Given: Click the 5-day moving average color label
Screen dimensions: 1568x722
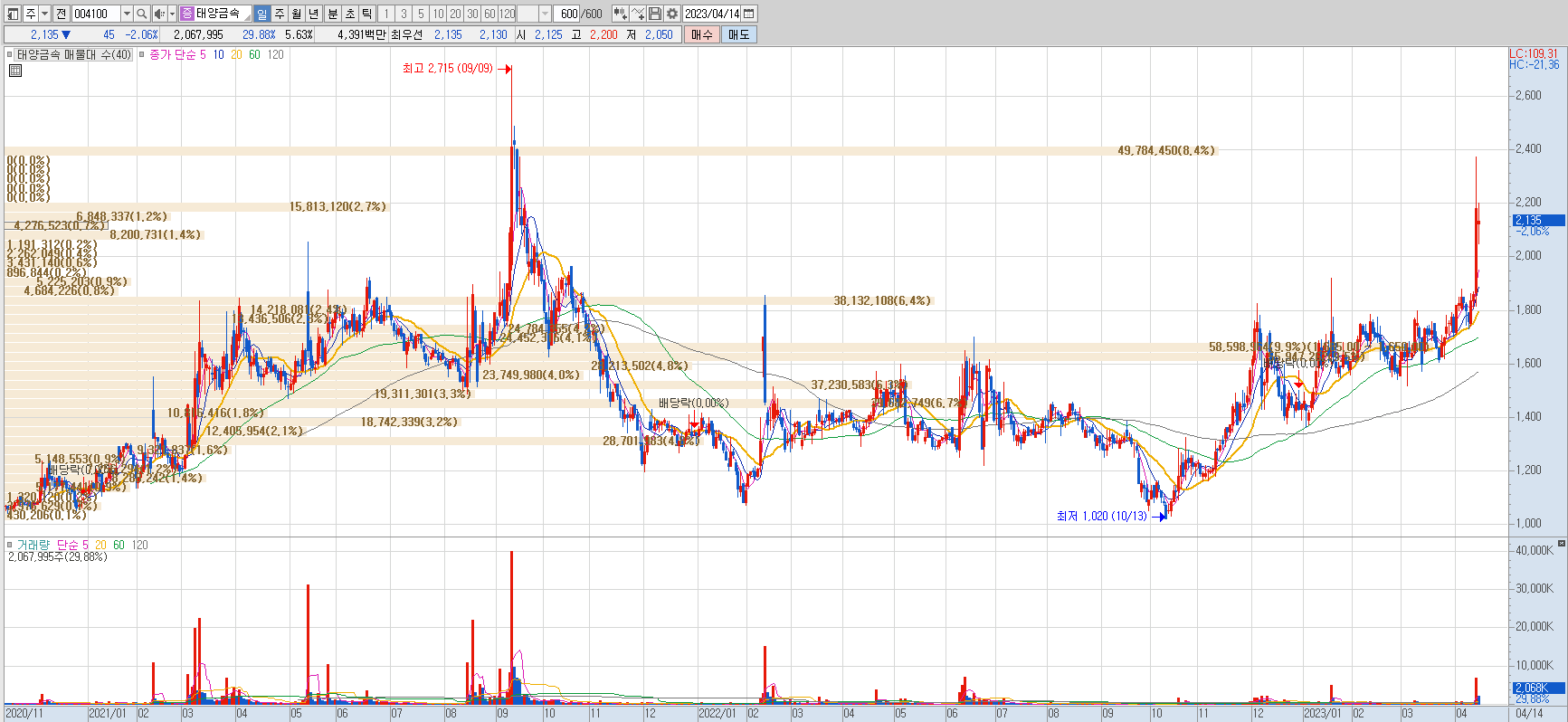Looking at the screenshot, I should [203, 54].
